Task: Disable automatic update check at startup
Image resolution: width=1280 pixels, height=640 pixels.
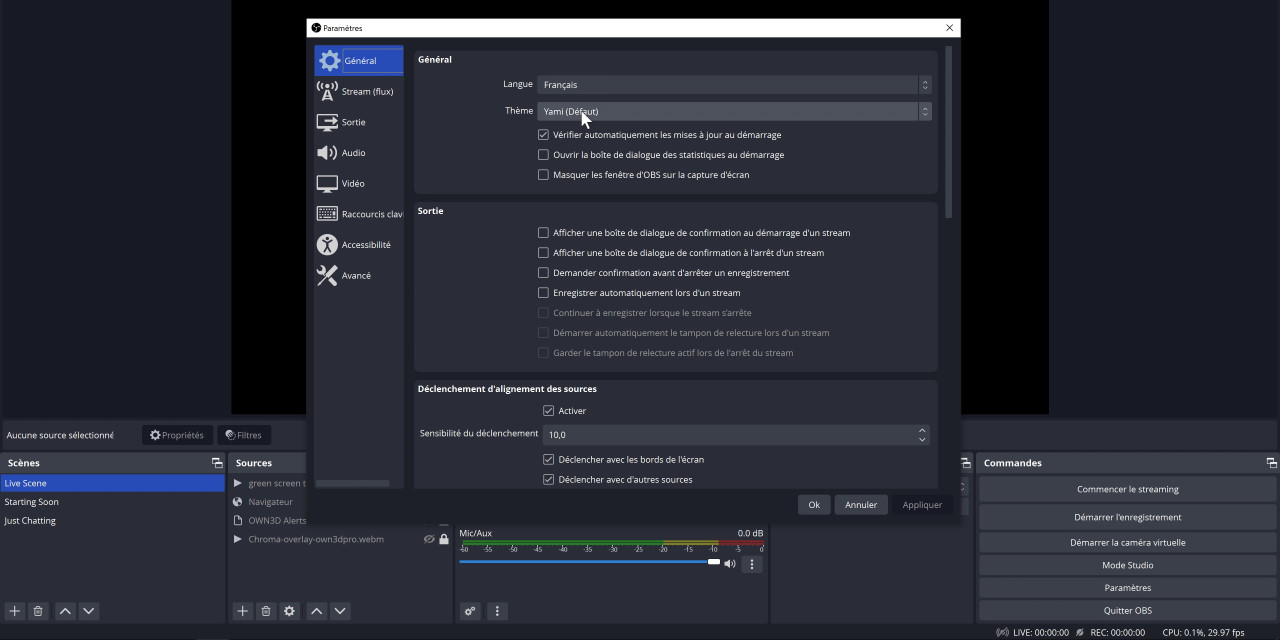Action: point(544,135)
